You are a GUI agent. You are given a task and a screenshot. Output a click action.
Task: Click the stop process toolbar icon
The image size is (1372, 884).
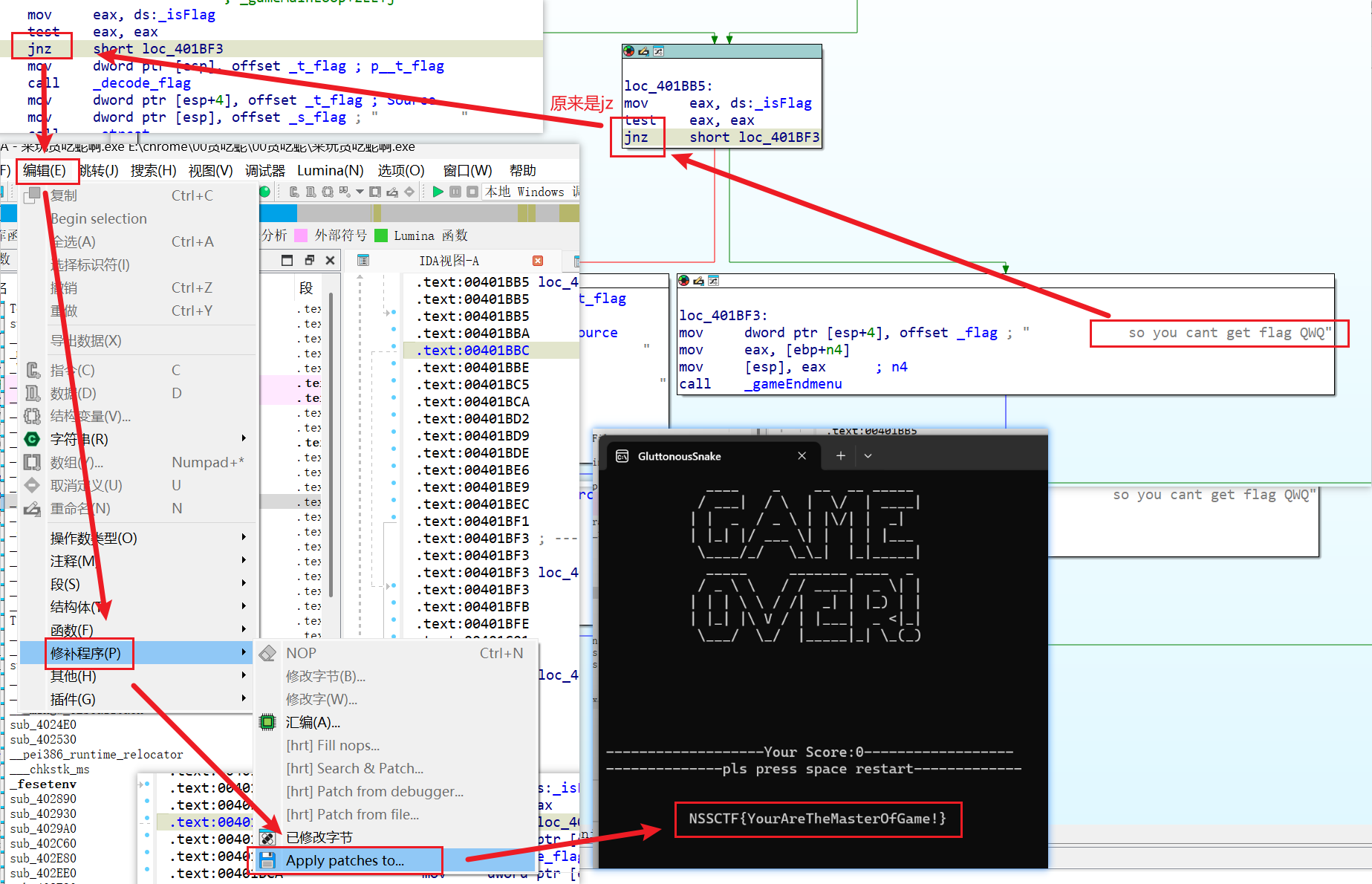[x=472, y=192]
